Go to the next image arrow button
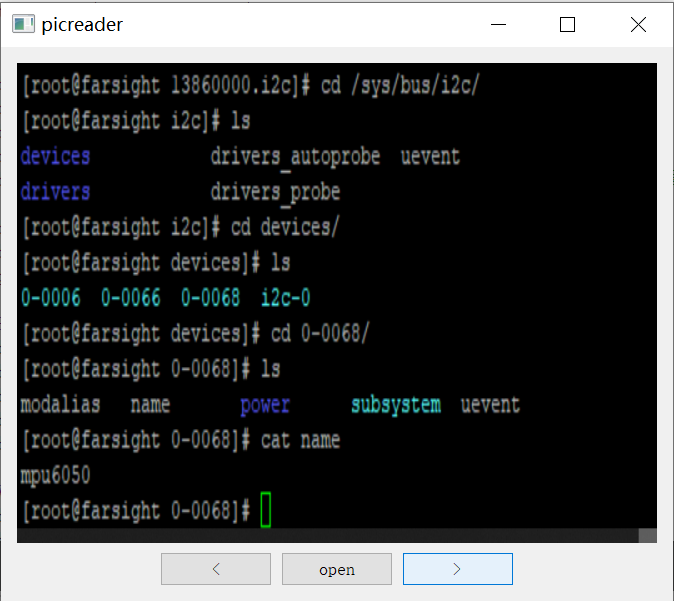674x601 pixels. pyautogui.click(x=458, y=569)
